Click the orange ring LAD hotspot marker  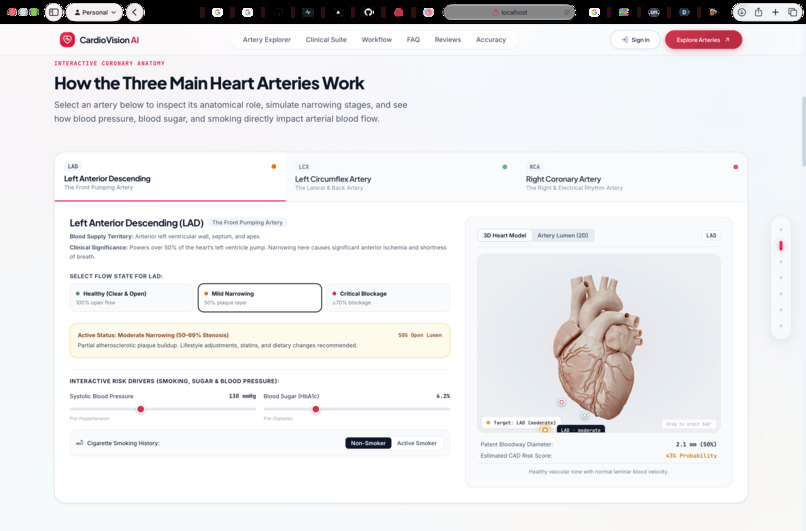point(545,429)
